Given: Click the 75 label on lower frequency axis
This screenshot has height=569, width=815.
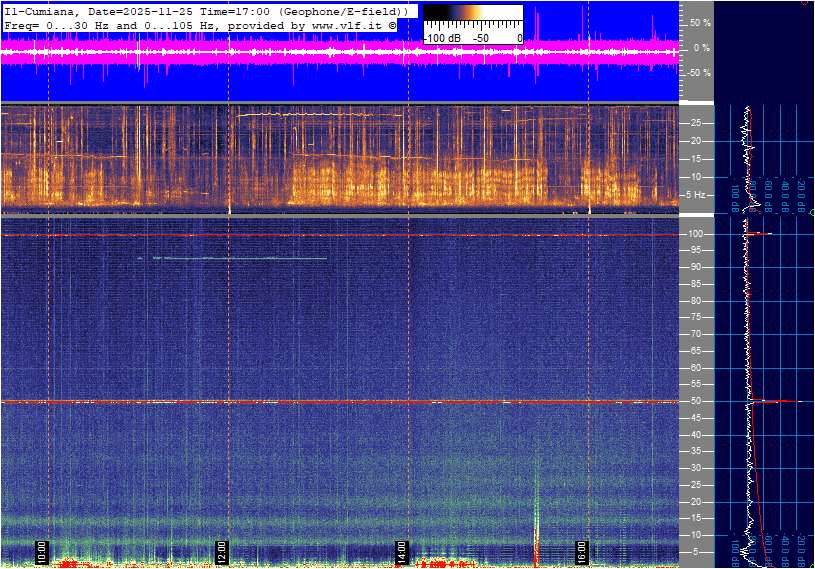Looking at the screenshot, I should click(x=695, y=318).
